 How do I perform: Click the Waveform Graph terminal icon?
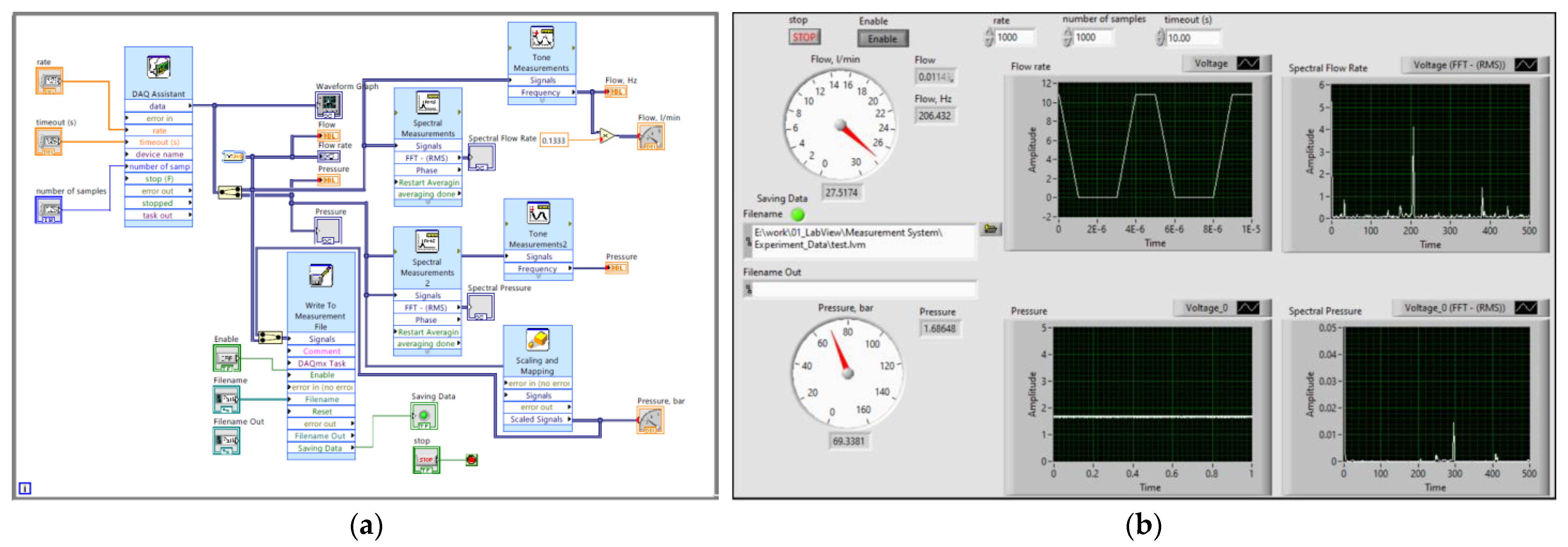[329, 106]
